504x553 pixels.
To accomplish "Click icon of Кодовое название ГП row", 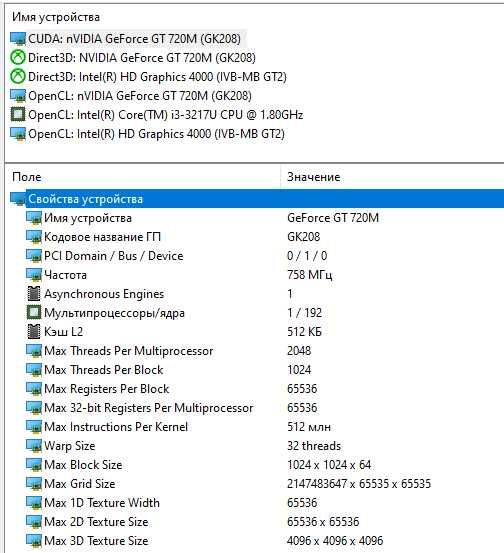I will (34, 237).
